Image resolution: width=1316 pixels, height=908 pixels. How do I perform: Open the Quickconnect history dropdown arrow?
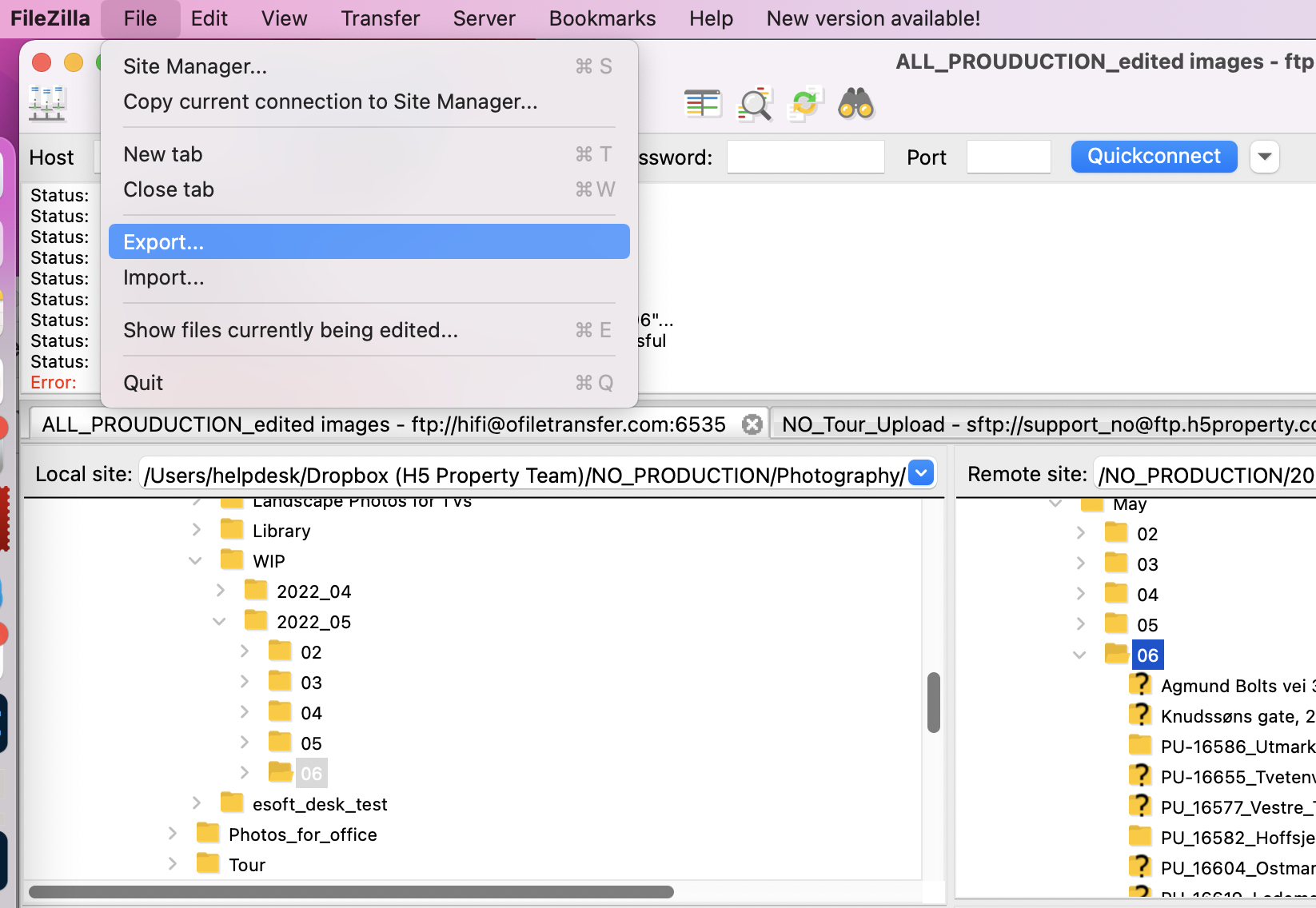(1265, 157)
